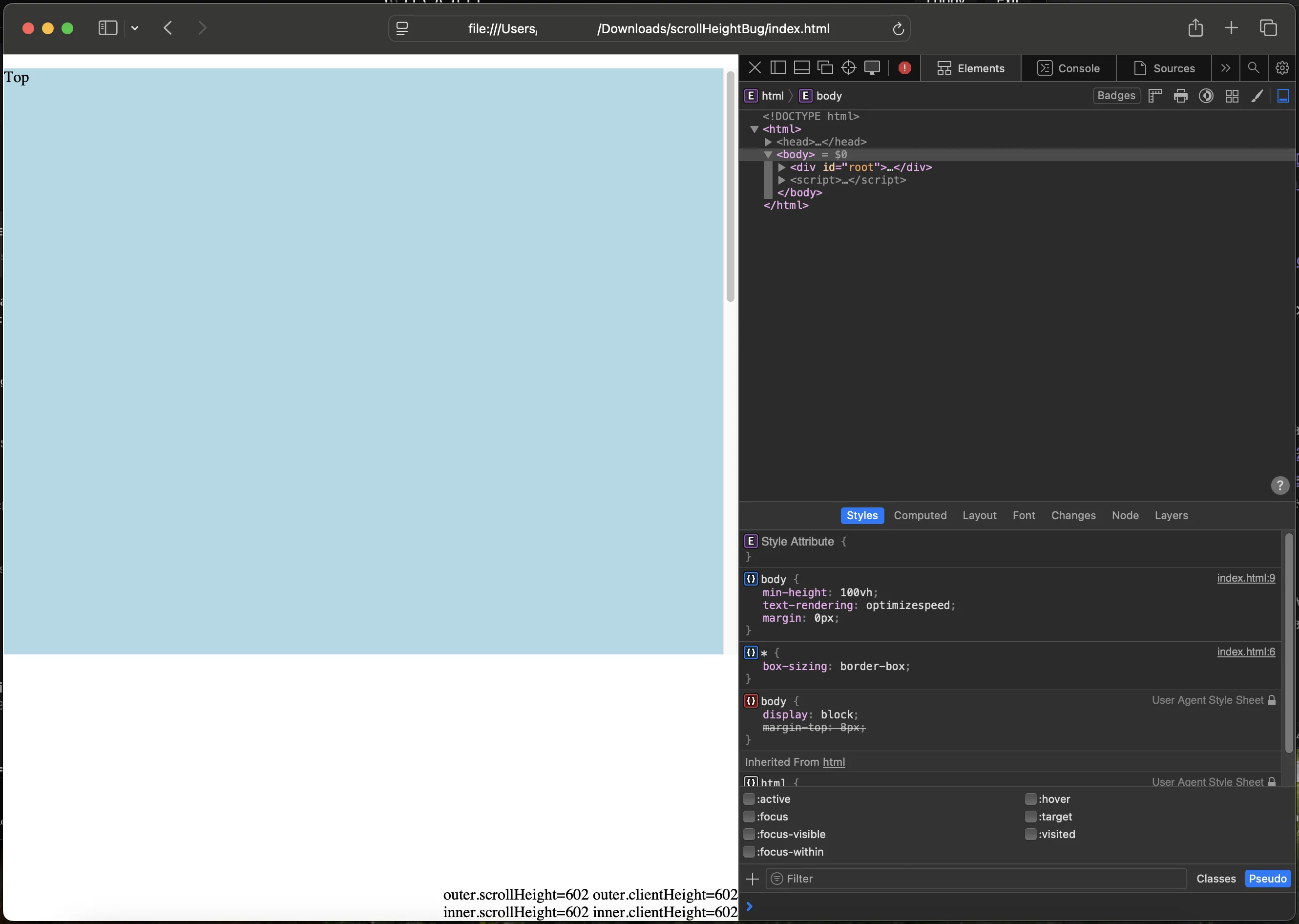Screen dimensions: 1299x924
Task: Switch to the Sources tab
Action: (1164, 68)
